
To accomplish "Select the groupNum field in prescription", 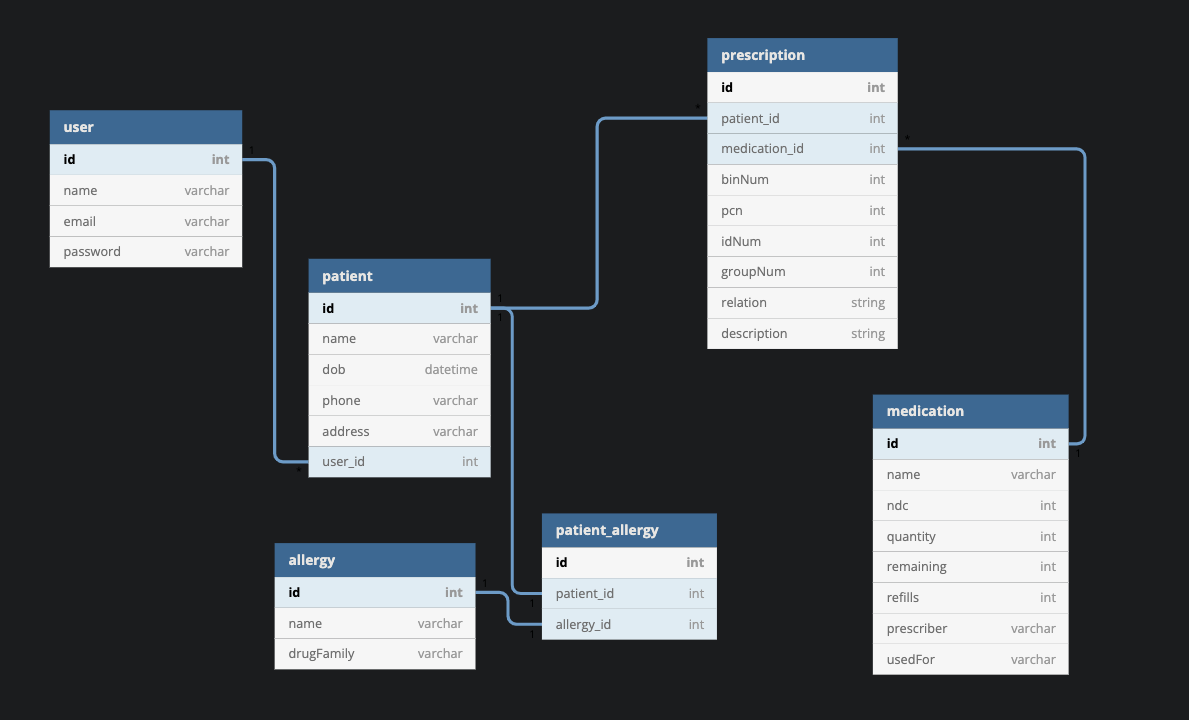I will coord(802,272).
